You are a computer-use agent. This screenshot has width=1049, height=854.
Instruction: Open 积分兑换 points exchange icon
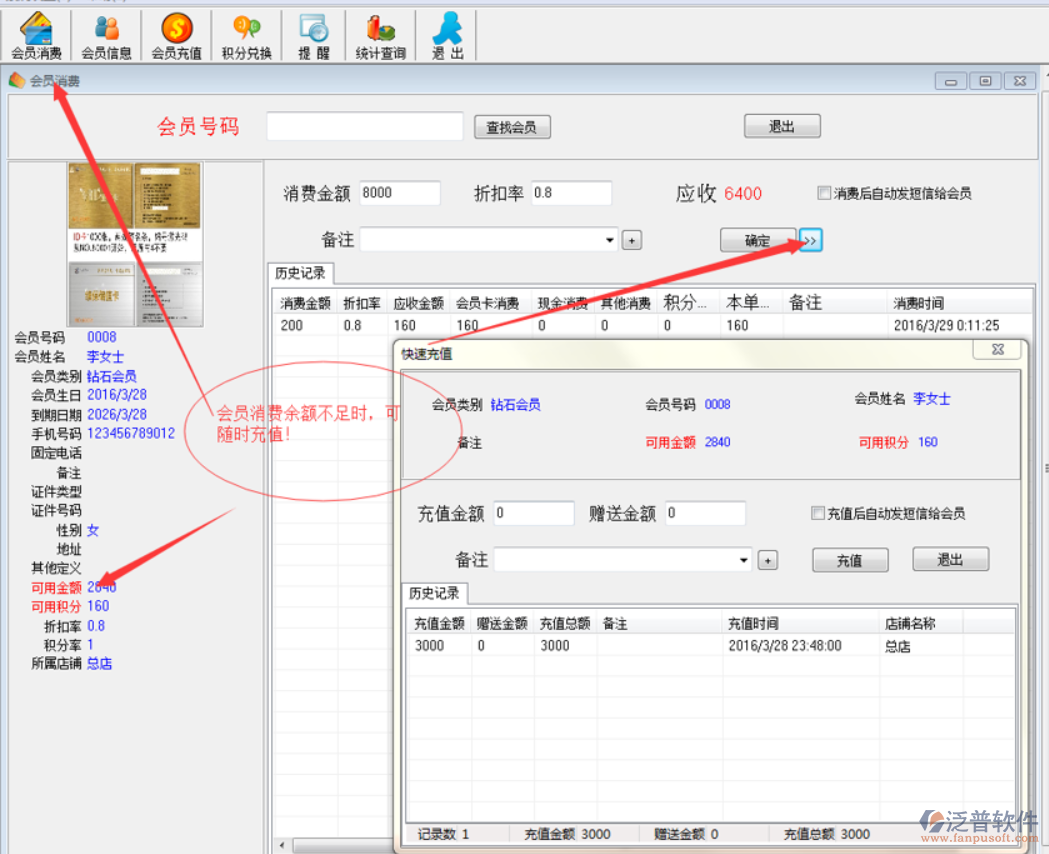pos(246,36)
